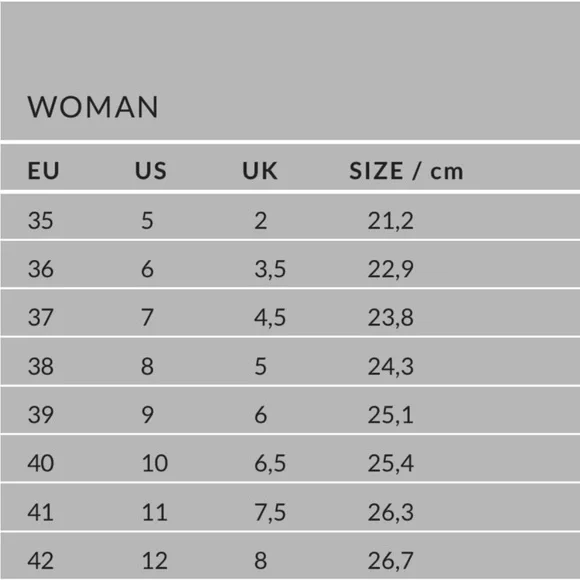Select the US column header
The image size is (580, 580).
click(151, 171)
